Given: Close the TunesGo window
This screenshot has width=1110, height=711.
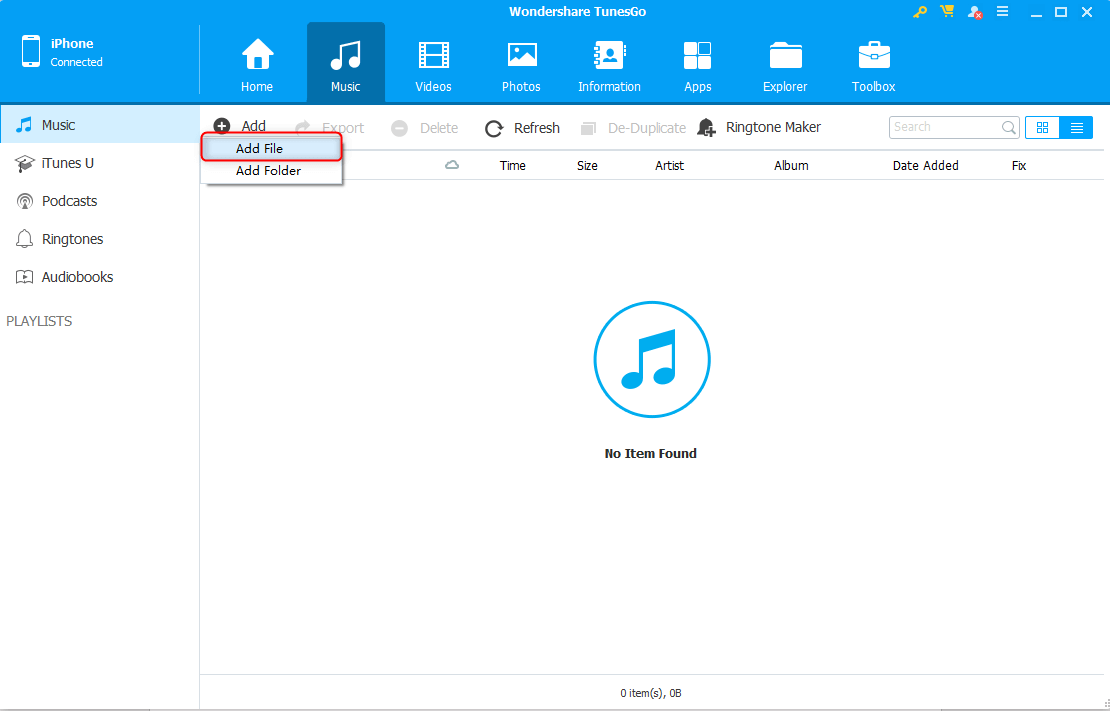Looking at the screenshot, I should [x=1087, y=11].
